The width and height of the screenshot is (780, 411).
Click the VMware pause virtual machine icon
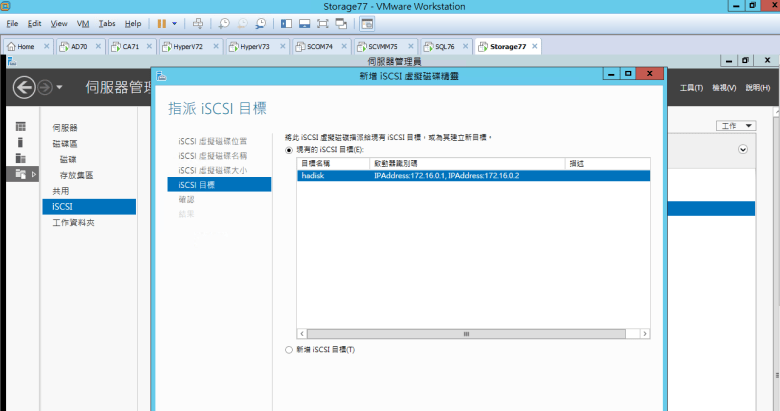(162, 23)
